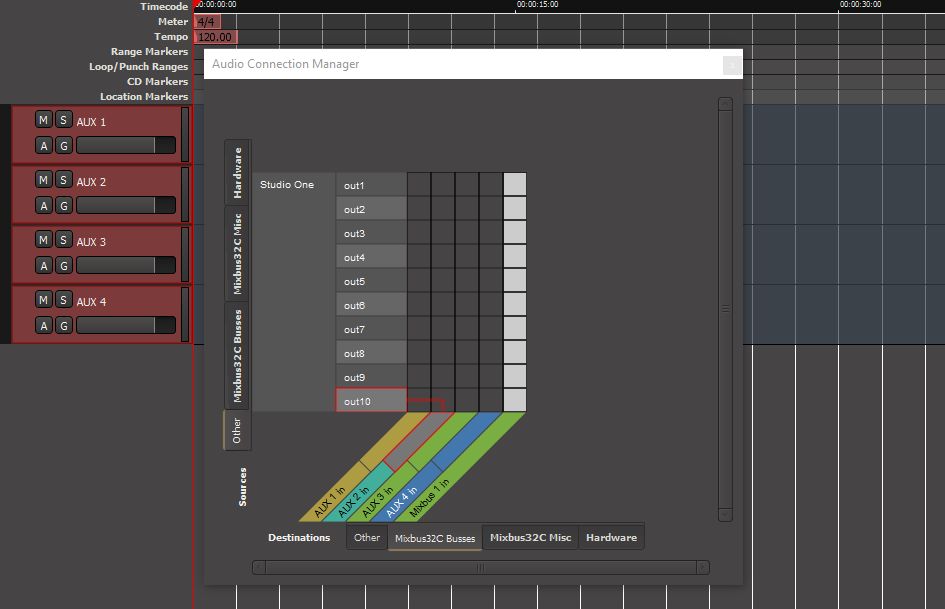Edit the 4/4 meter marker
945x609 pixels.
(207, 22)
